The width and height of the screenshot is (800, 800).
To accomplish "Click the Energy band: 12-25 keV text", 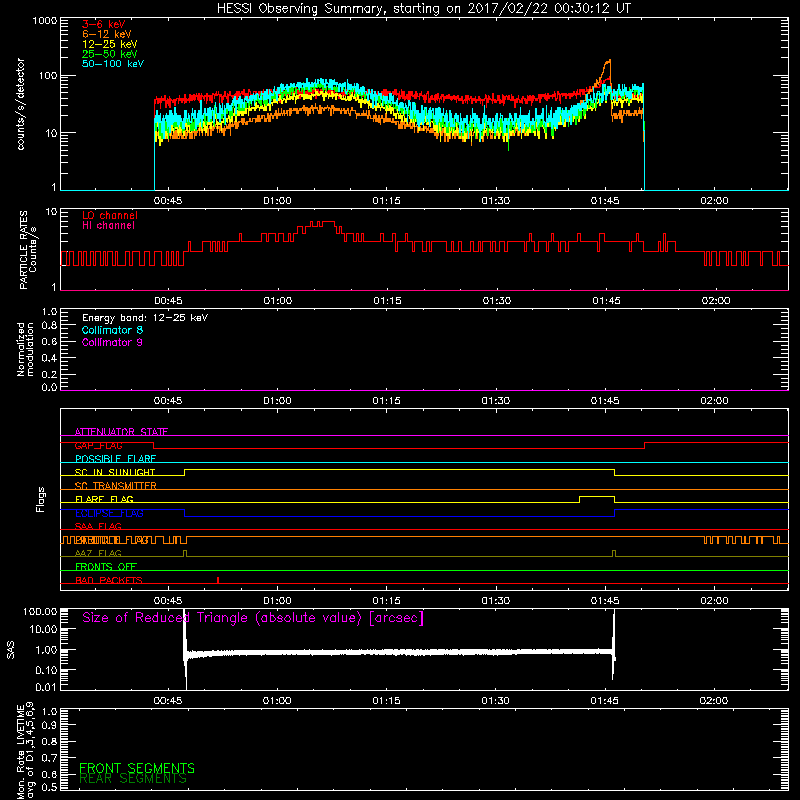I will 145,318.
